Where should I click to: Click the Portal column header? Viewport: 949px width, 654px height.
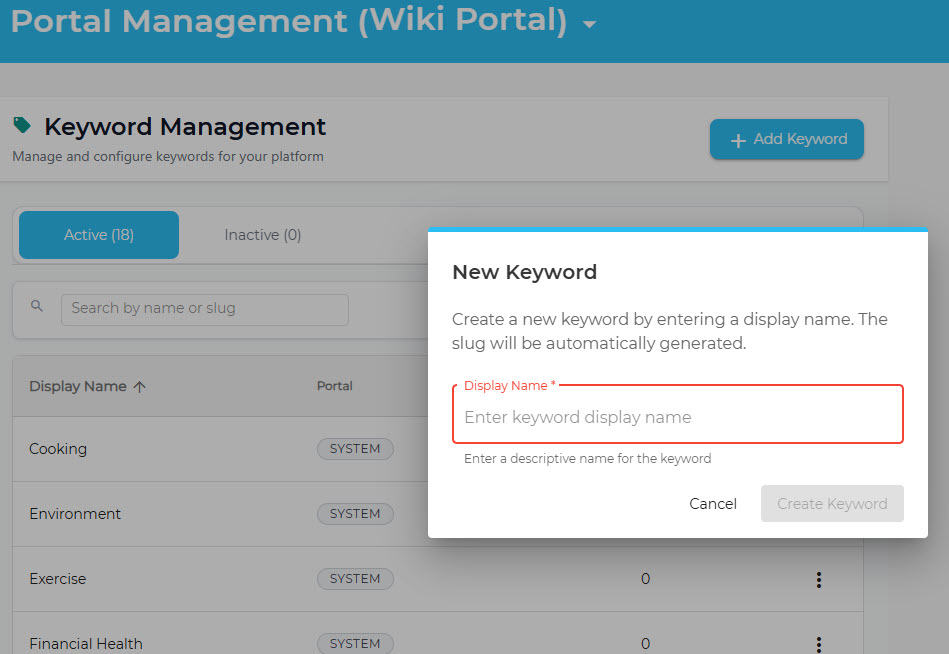[334, 386]
